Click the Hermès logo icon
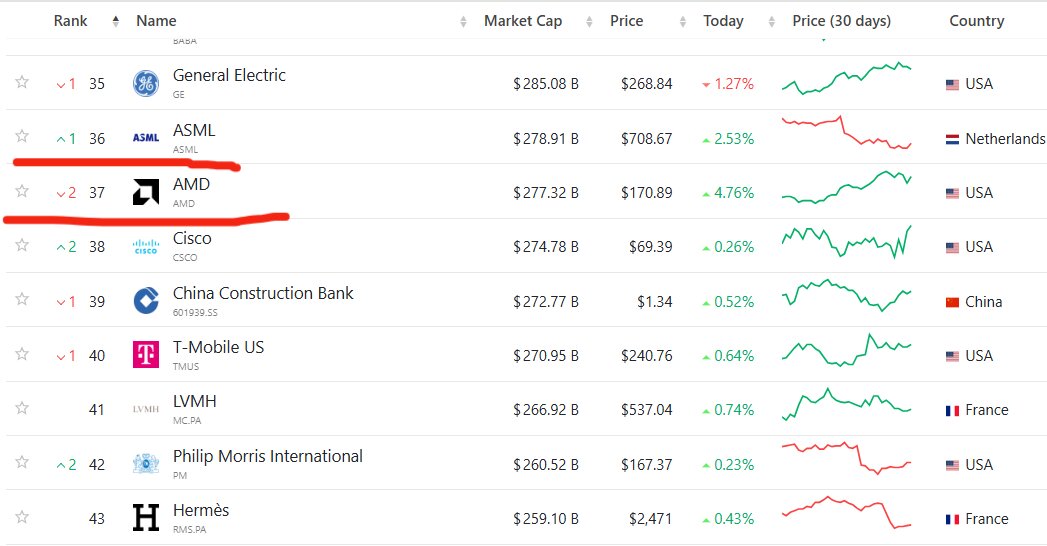 point(146,518)
